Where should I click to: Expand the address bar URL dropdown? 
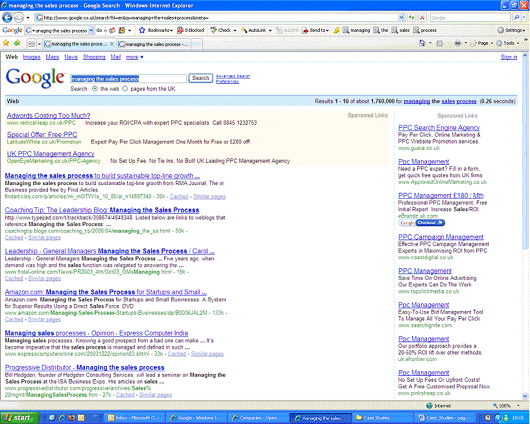pyautogui.click(x=401, y=18)
